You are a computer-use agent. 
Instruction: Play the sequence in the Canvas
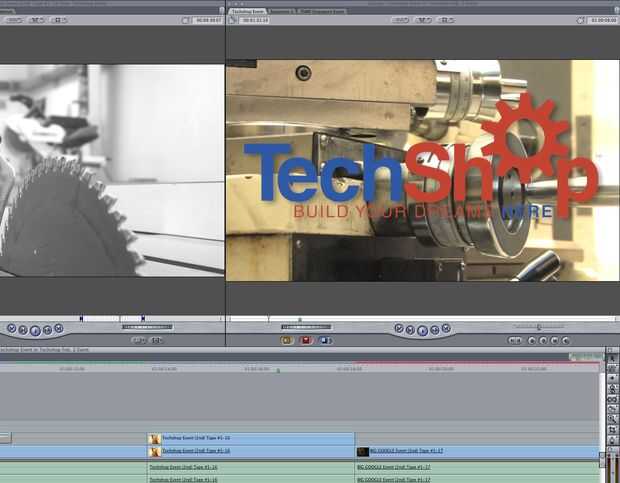click(422, 330)
